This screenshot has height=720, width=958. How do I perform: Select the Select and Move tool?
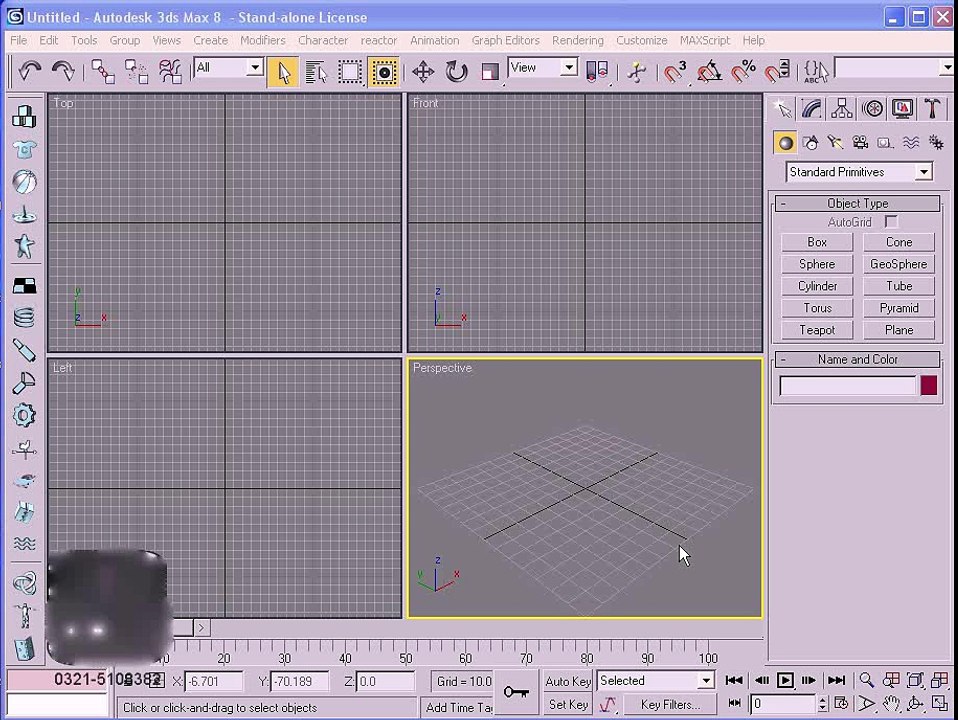pyautogui.click(x=423, y=72)
